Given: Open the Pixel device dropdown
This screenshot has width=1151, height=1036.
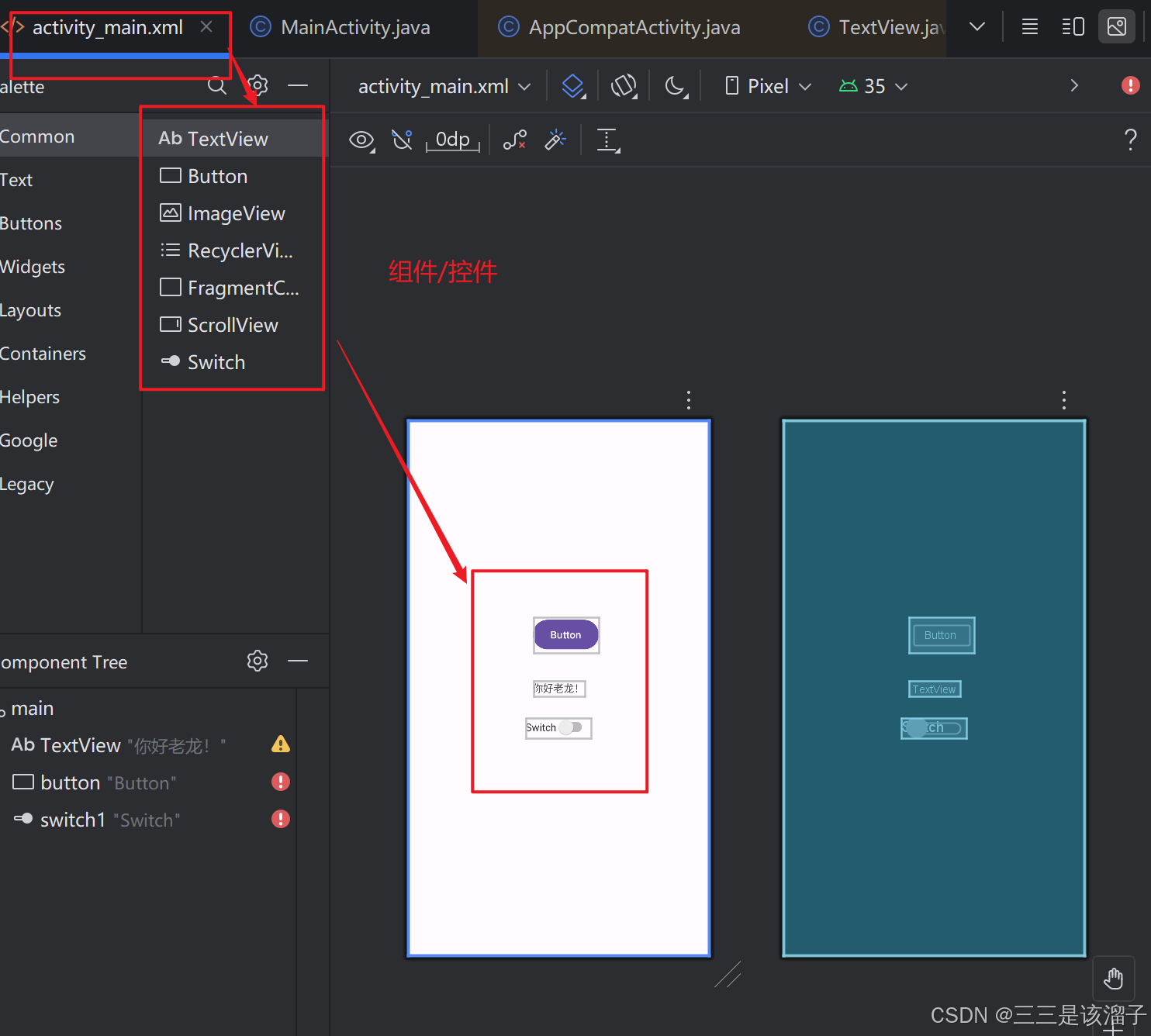Looking at the screenshot, I should tap(768, 86).
